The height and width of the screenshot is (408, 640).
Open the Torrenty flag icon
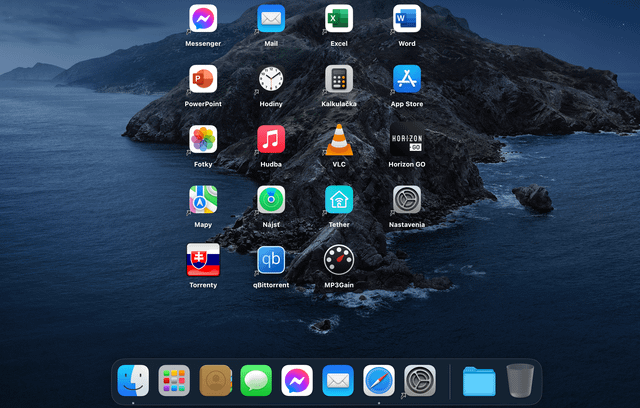(203, 260)
